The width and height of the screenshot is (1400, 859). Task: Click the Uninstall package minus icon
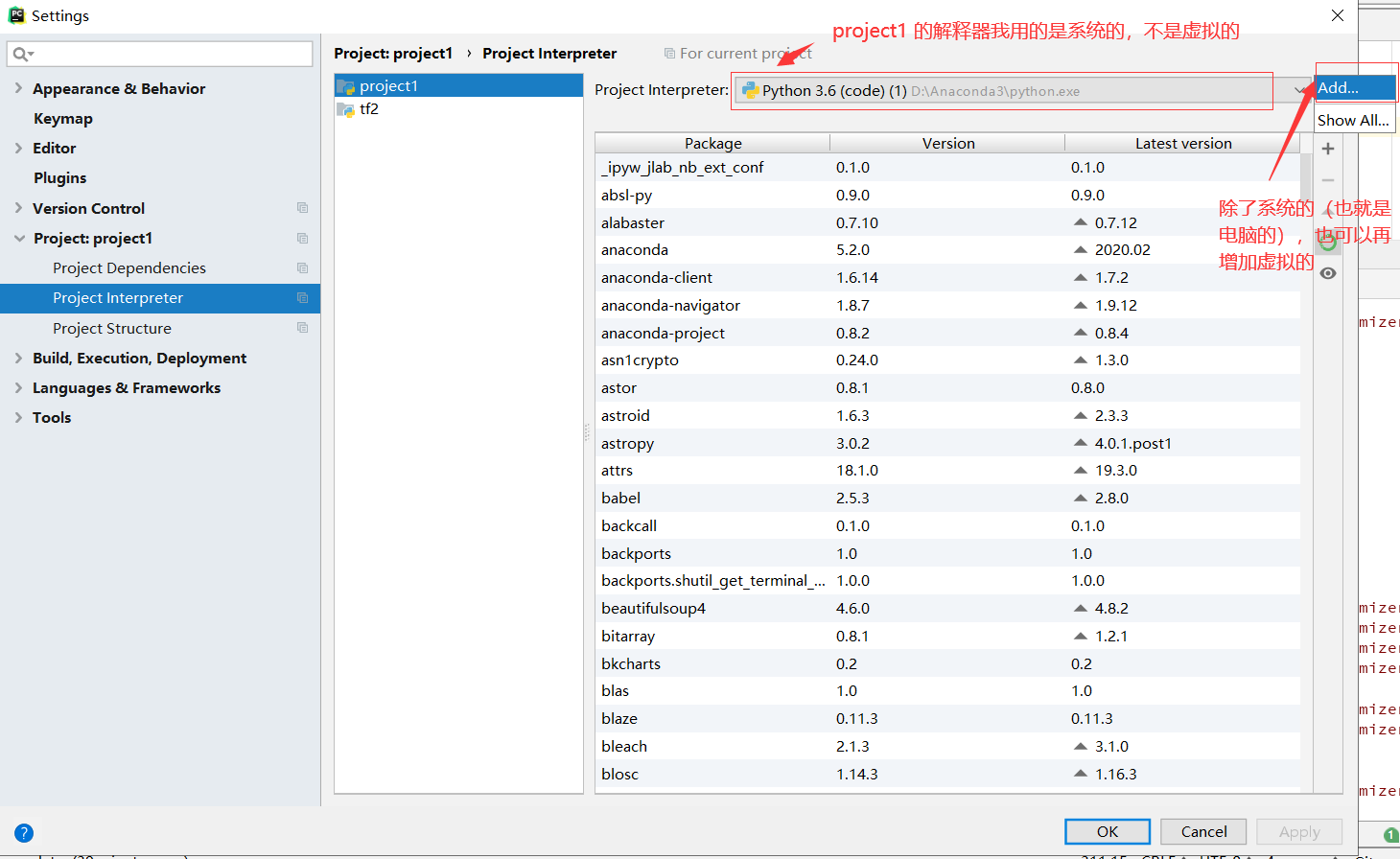[x=1328, y=179]
